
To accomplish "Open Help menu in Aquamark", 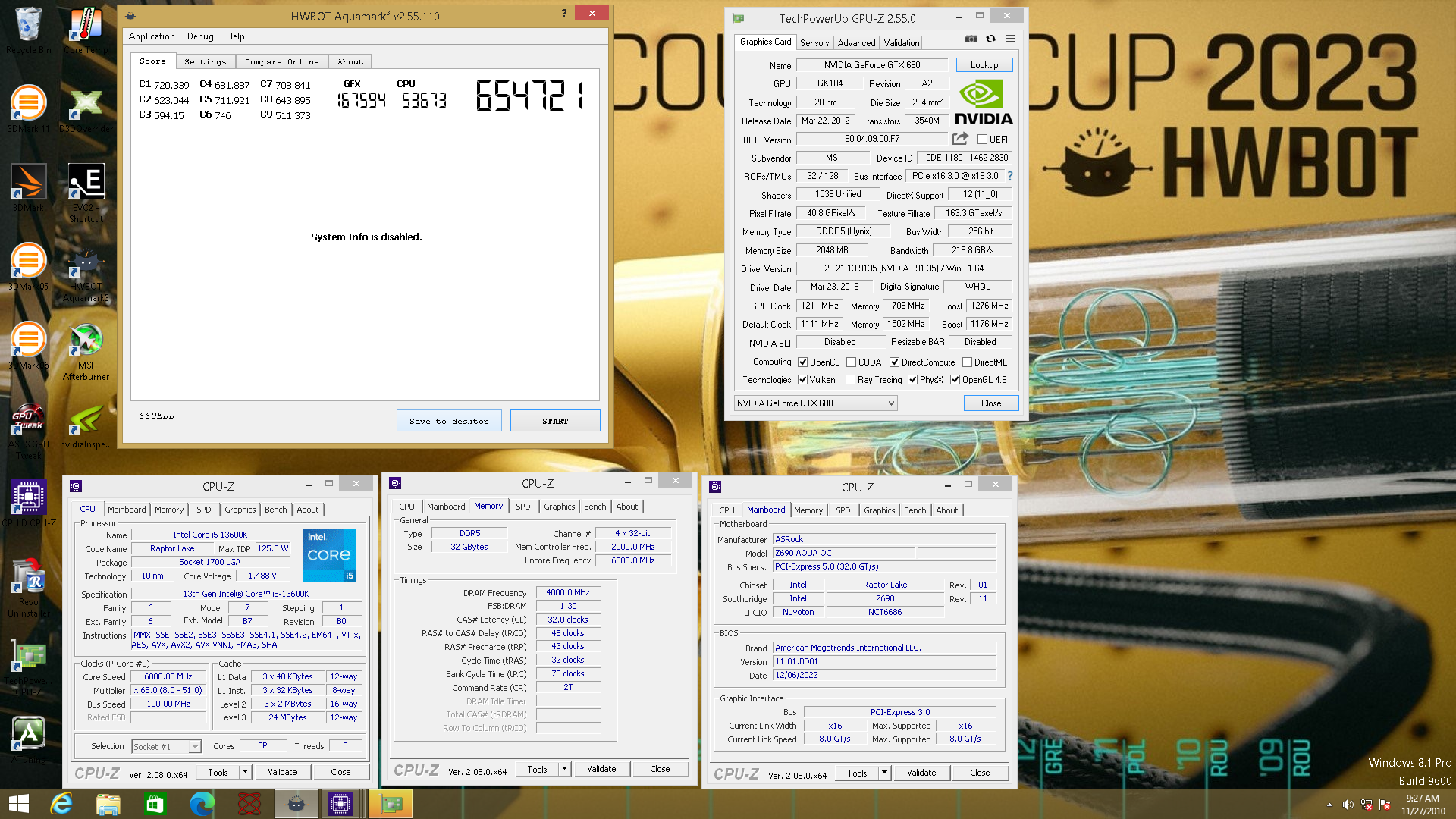I will [235, 36].
